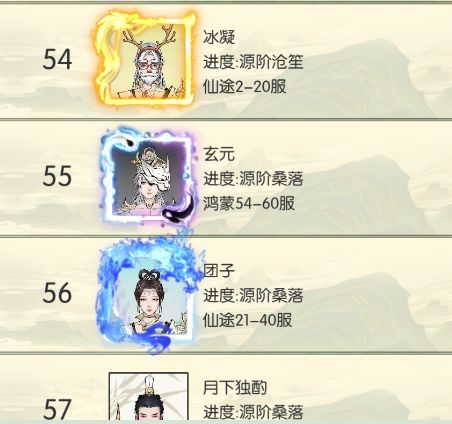Click rank number 55
This screenshot has width=452, height=424.
point(57,176)
